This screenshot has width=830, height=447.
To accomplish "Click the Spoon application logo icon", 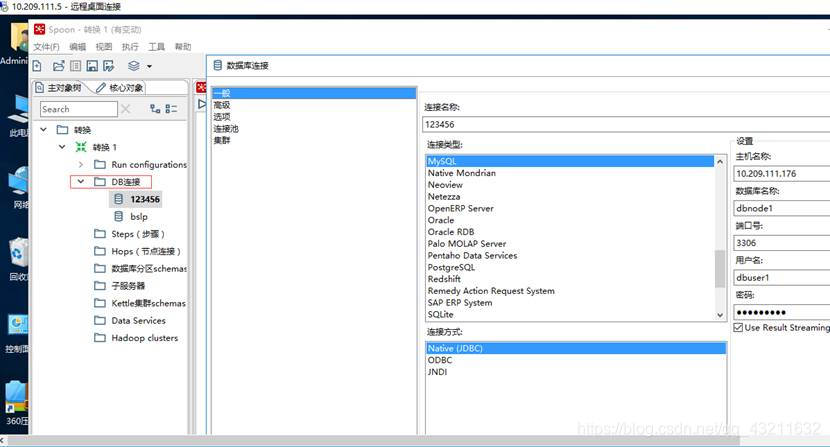I will [40, 29].
